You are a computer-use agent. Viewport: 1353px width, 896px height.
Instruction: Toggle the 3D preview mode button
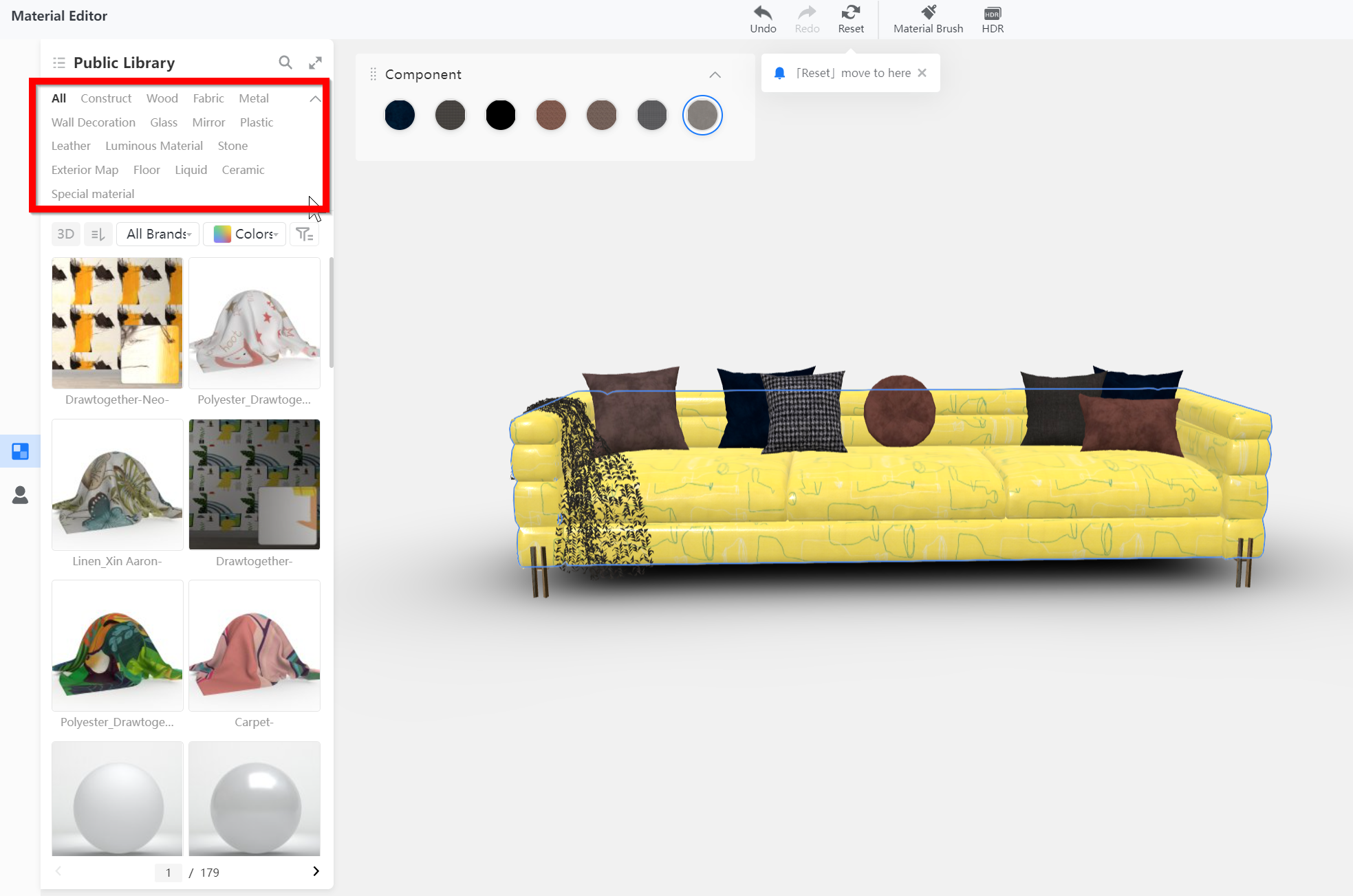(x=65, y=234)
